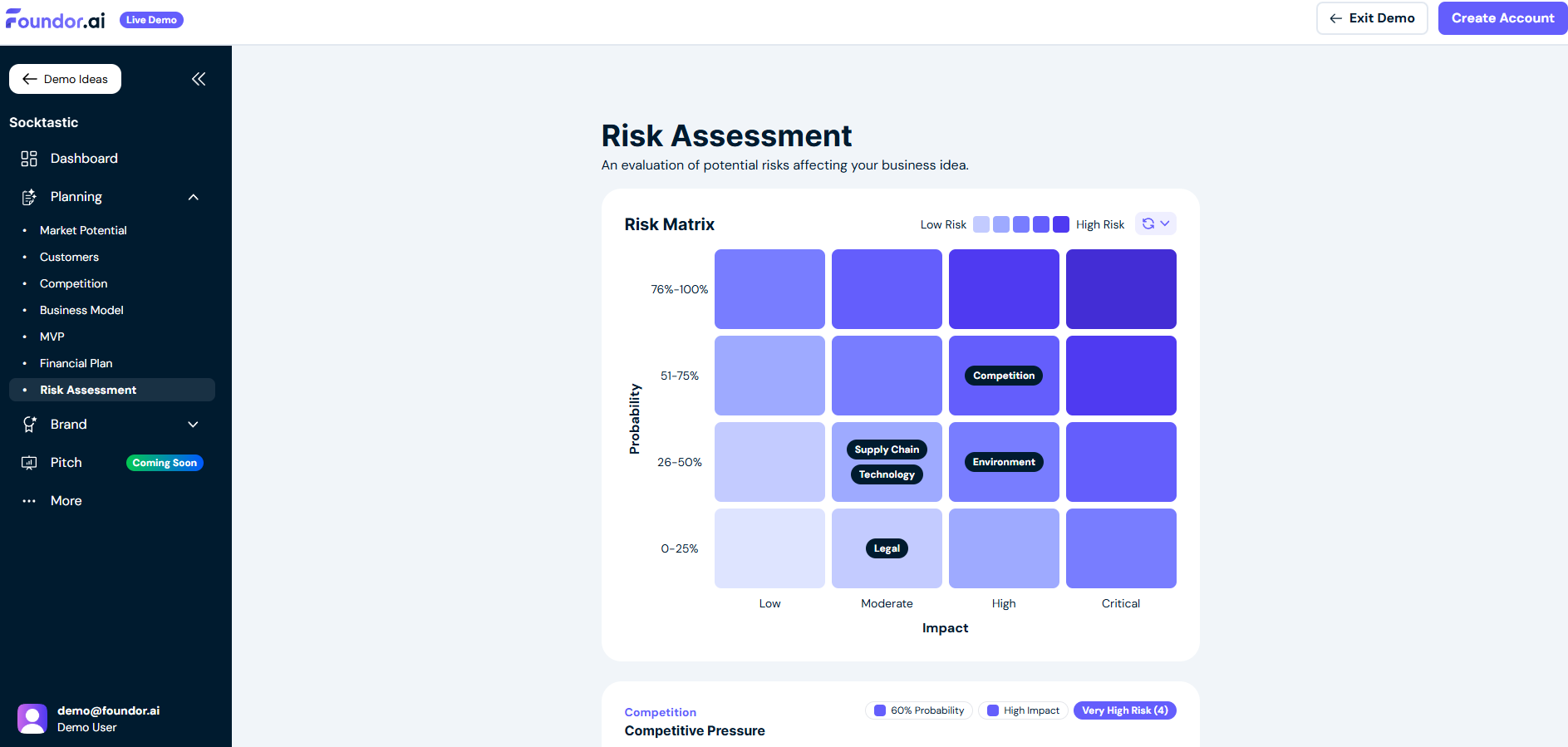1568x747 pixels.
Task: Expand the Brand section chevron
Action: (x=194, y=425)
